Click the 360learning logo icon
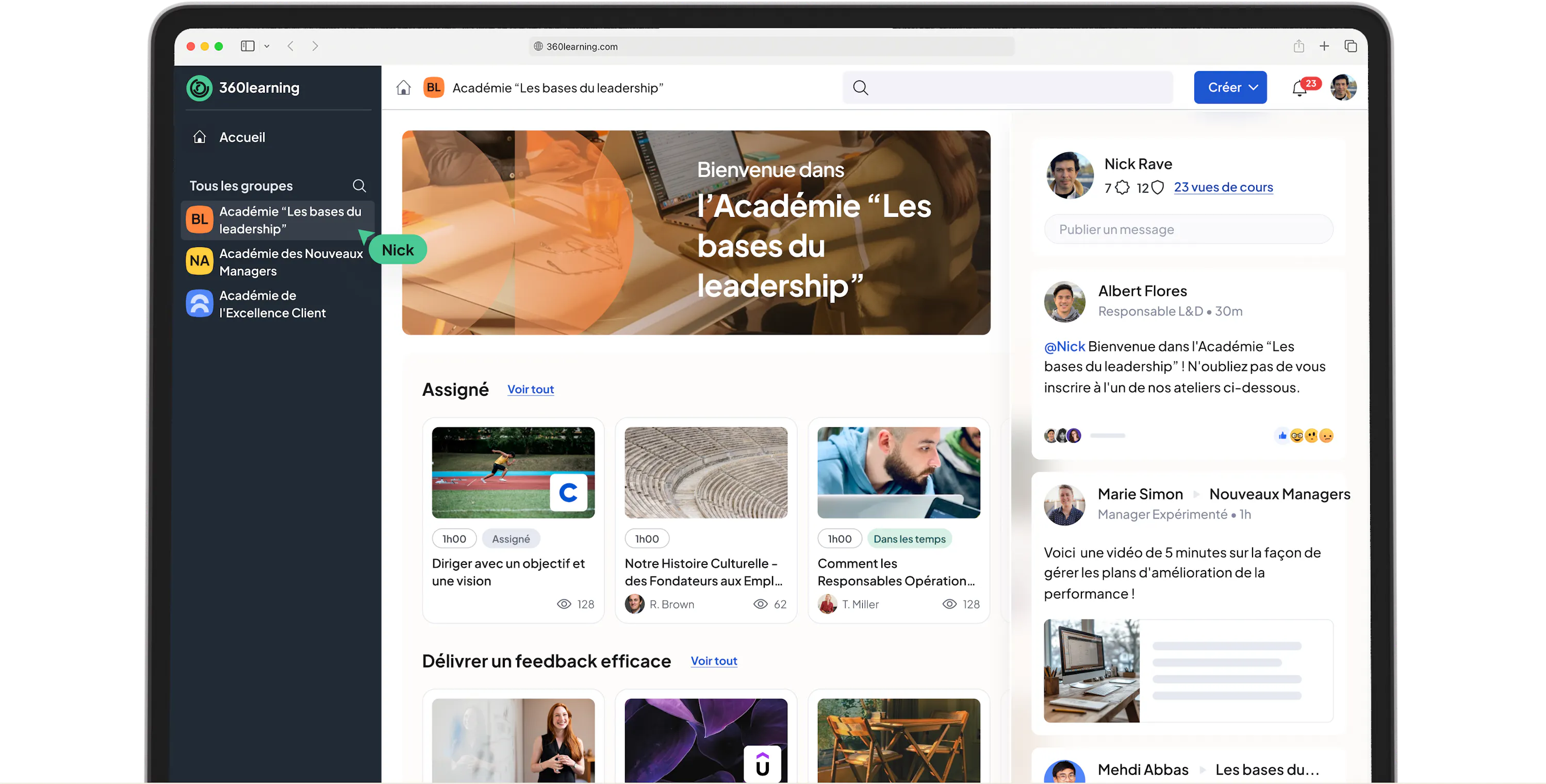The image size is (1546, 784). click(199, 88)
